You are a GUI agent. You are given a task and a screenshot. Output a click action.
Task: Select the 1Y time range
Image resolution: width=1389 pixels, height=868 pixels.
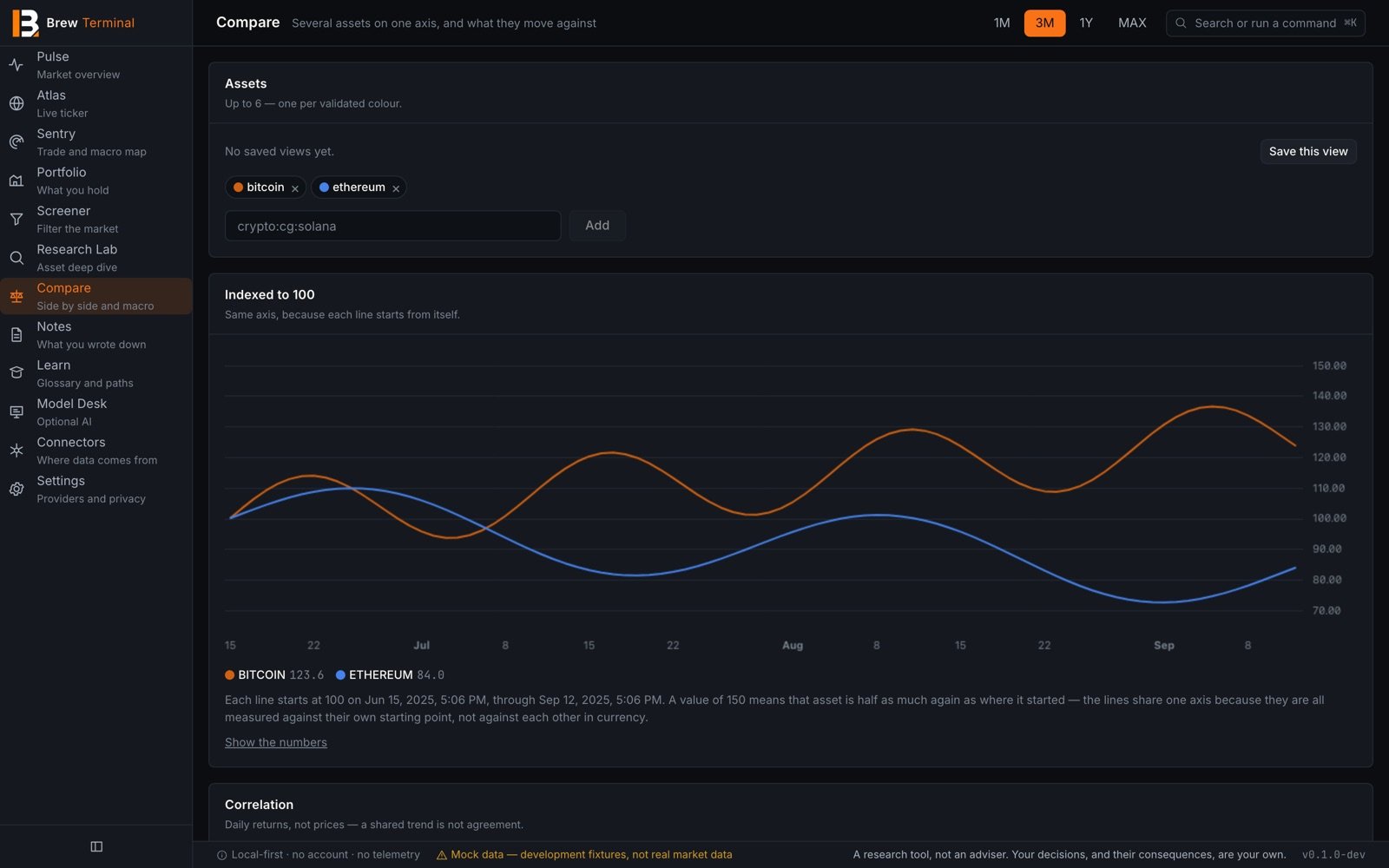[x=1086, y=23]
